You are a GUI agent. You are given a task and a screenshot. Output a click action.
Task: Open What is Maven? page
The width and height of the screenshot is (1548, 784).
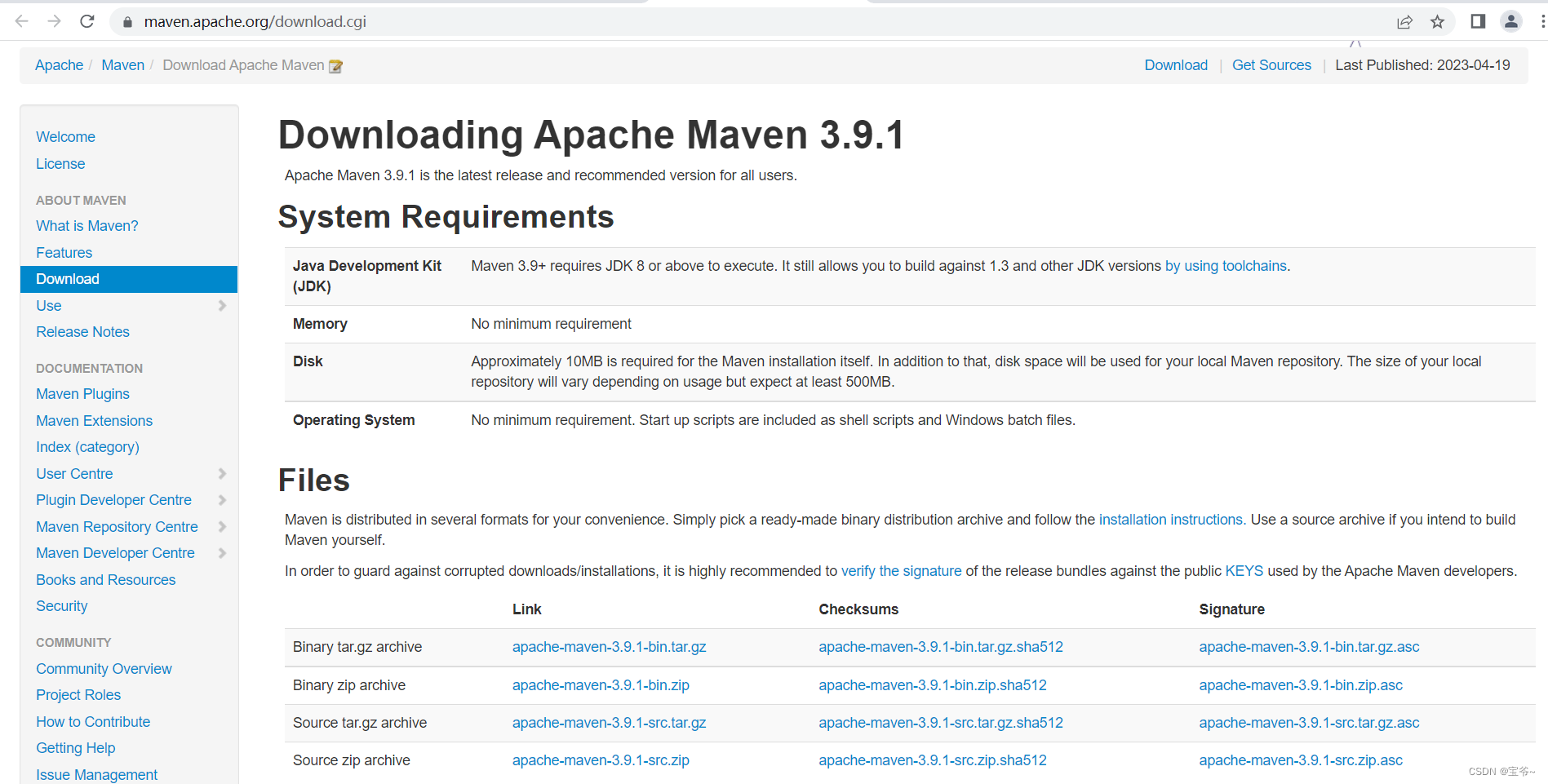86,226
